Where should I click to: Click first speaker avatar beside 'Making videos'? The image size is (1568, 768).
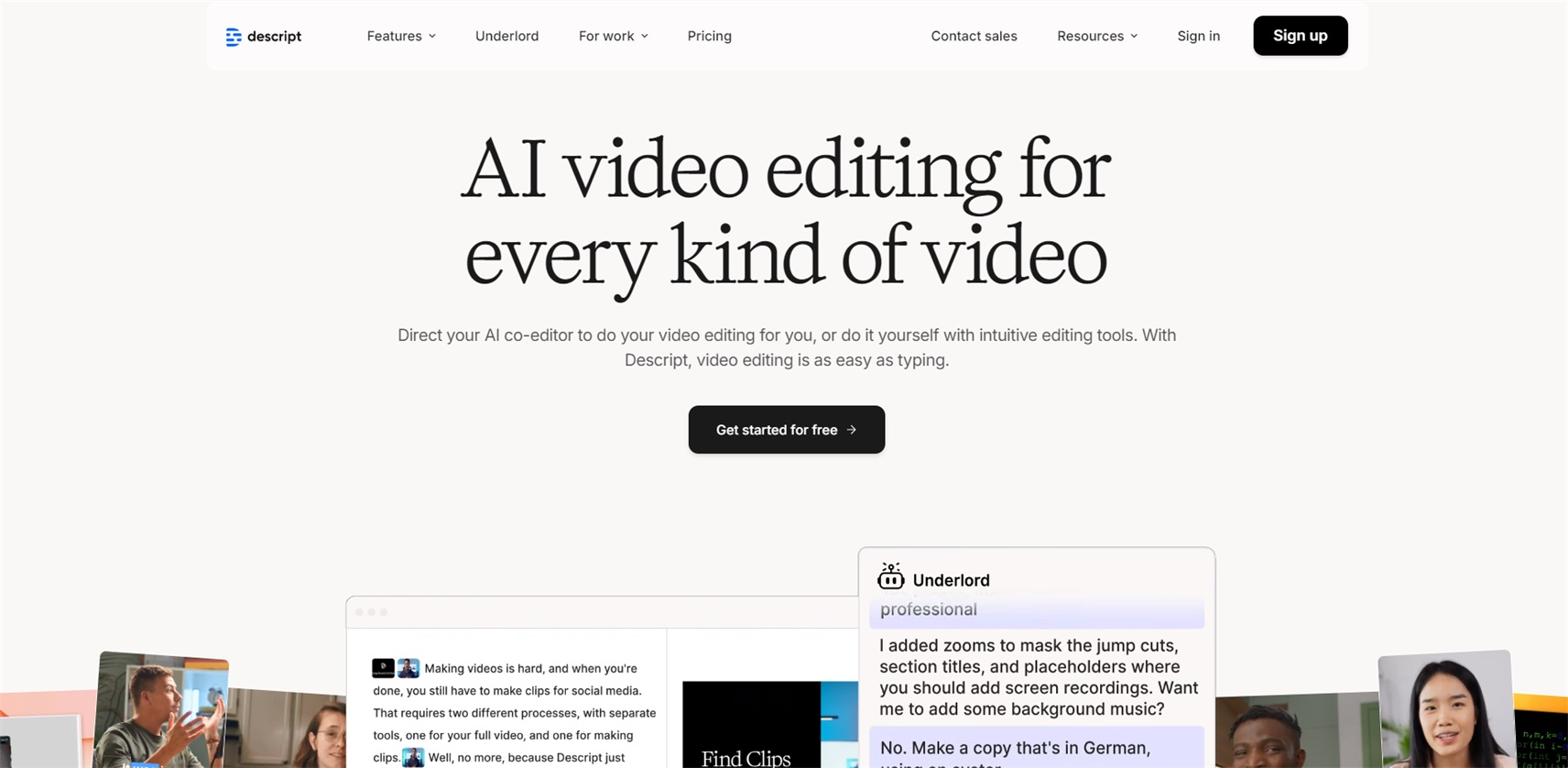pyautogui.click(x=408, y=668)
